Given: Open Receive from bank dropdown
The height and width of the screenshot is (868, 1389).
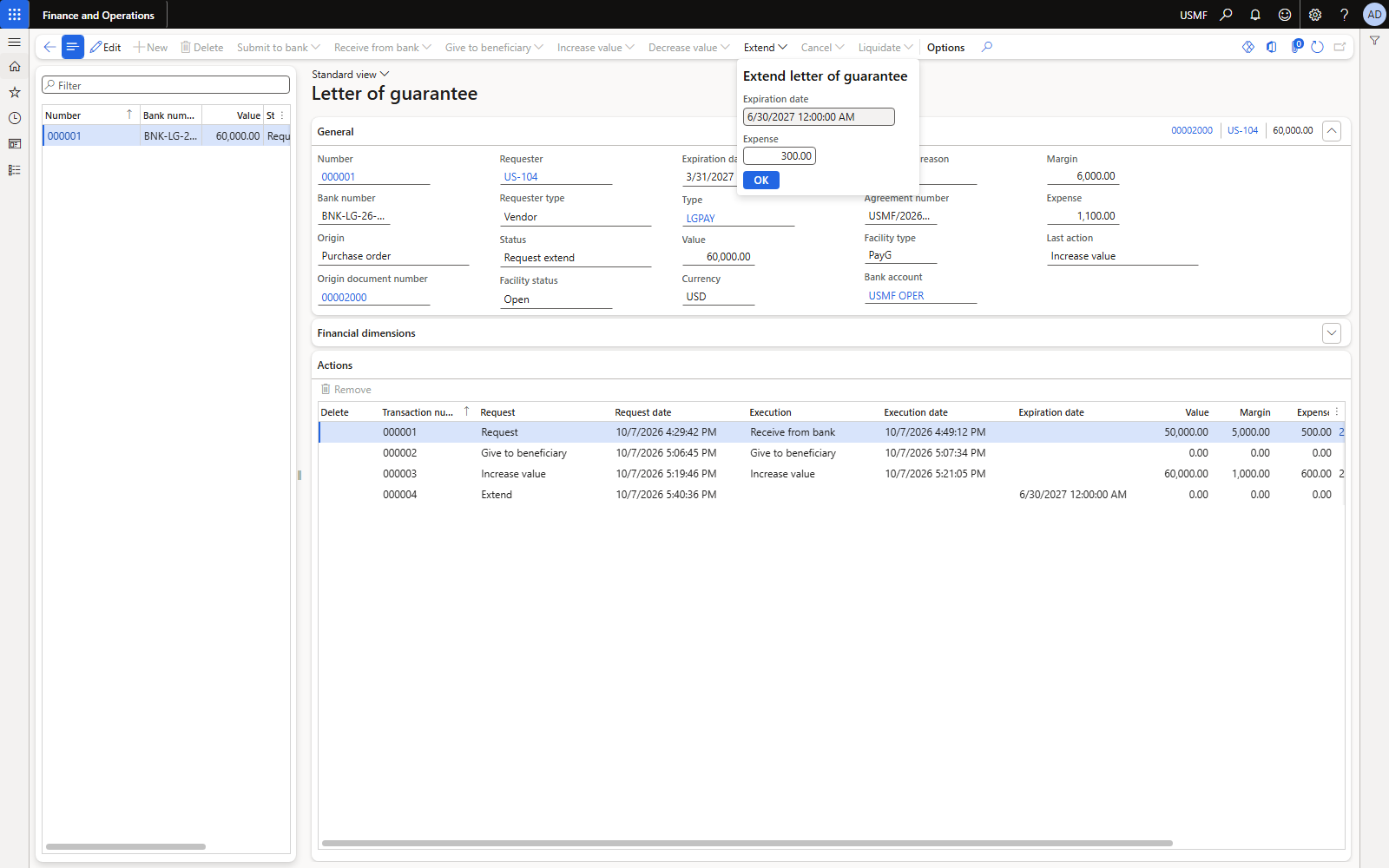Looking at the screenshot, I should [x=382, y=48].
